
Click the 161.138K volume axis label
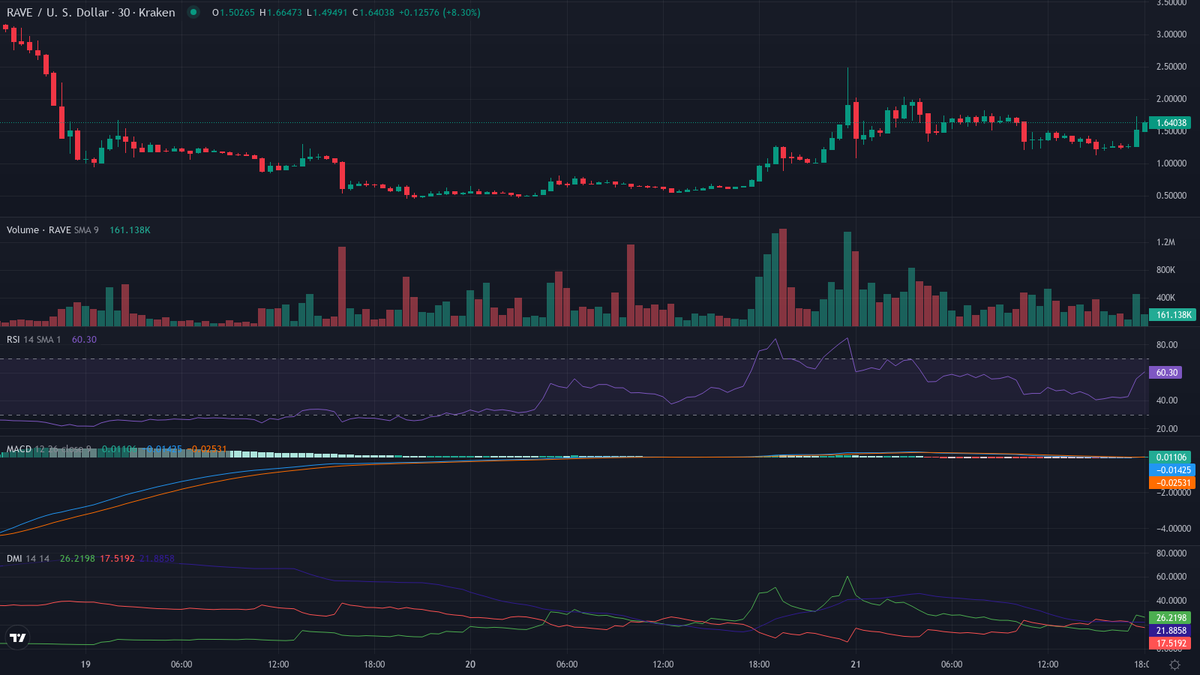click(1172, 315)
